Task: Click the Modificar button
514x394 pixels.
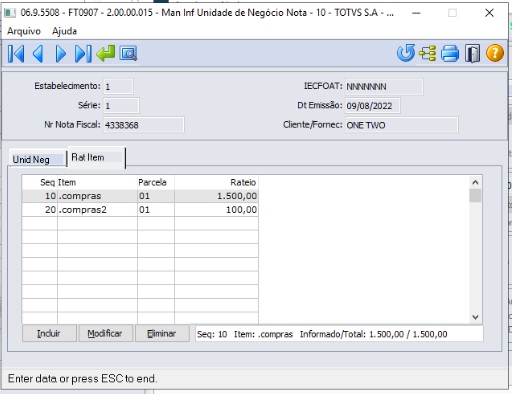Action: click(x=105, y=333)
